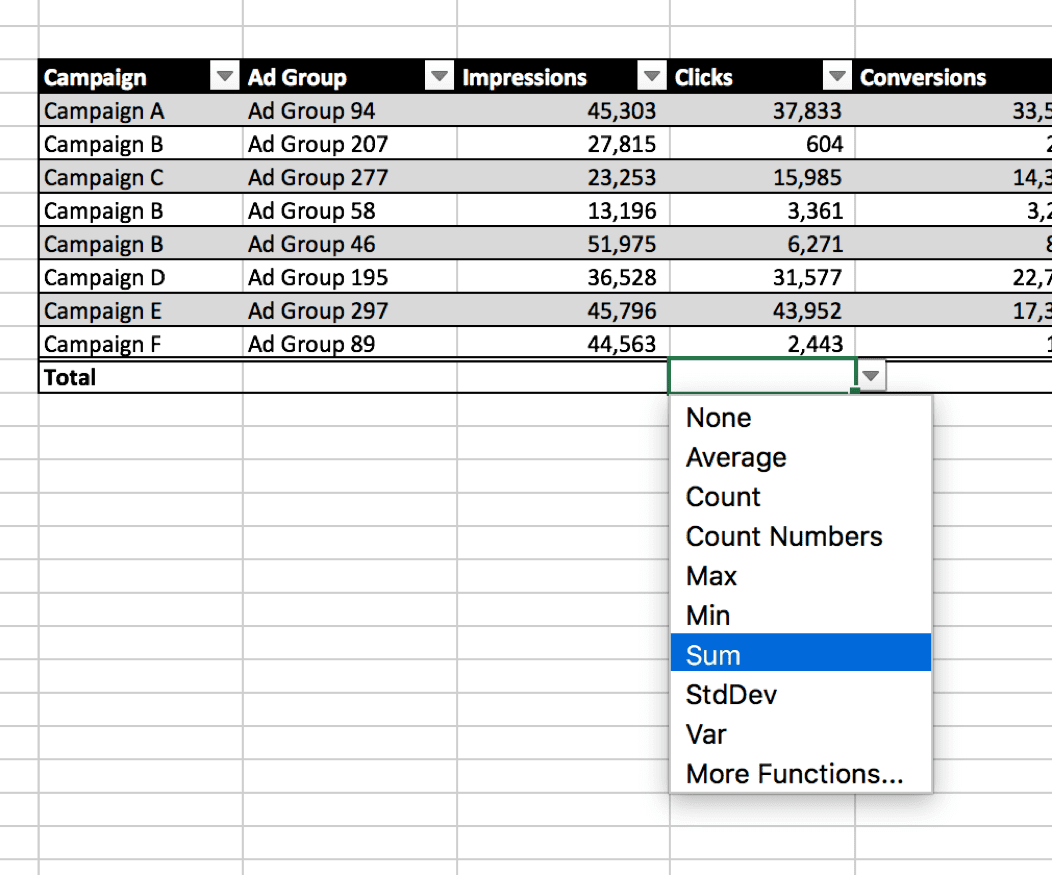Click the 13,196 impressions cell
Screen dimensions: 1052x875
(563, 210)
